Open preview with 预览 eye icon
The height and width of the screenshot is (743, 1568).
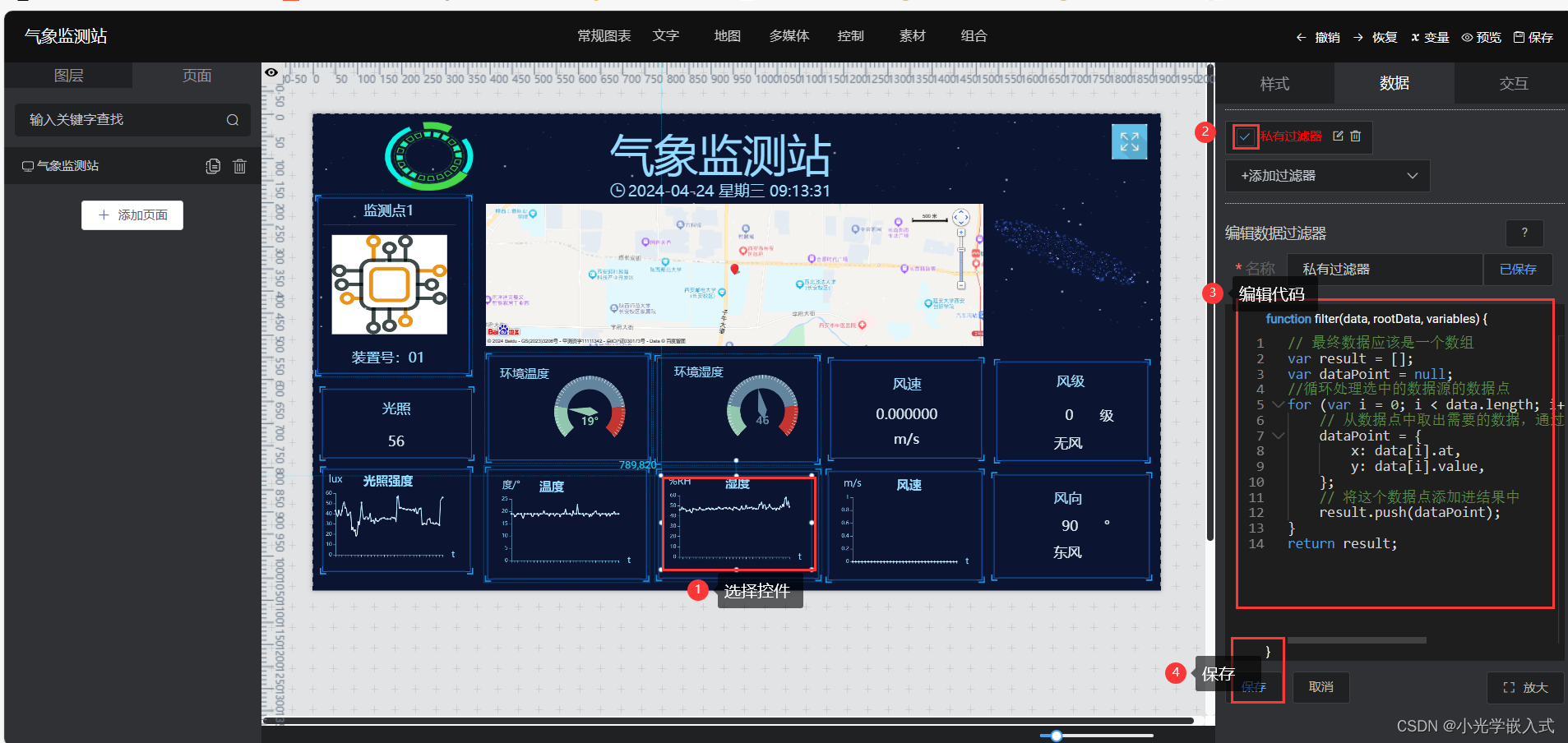pos(1481,37)
